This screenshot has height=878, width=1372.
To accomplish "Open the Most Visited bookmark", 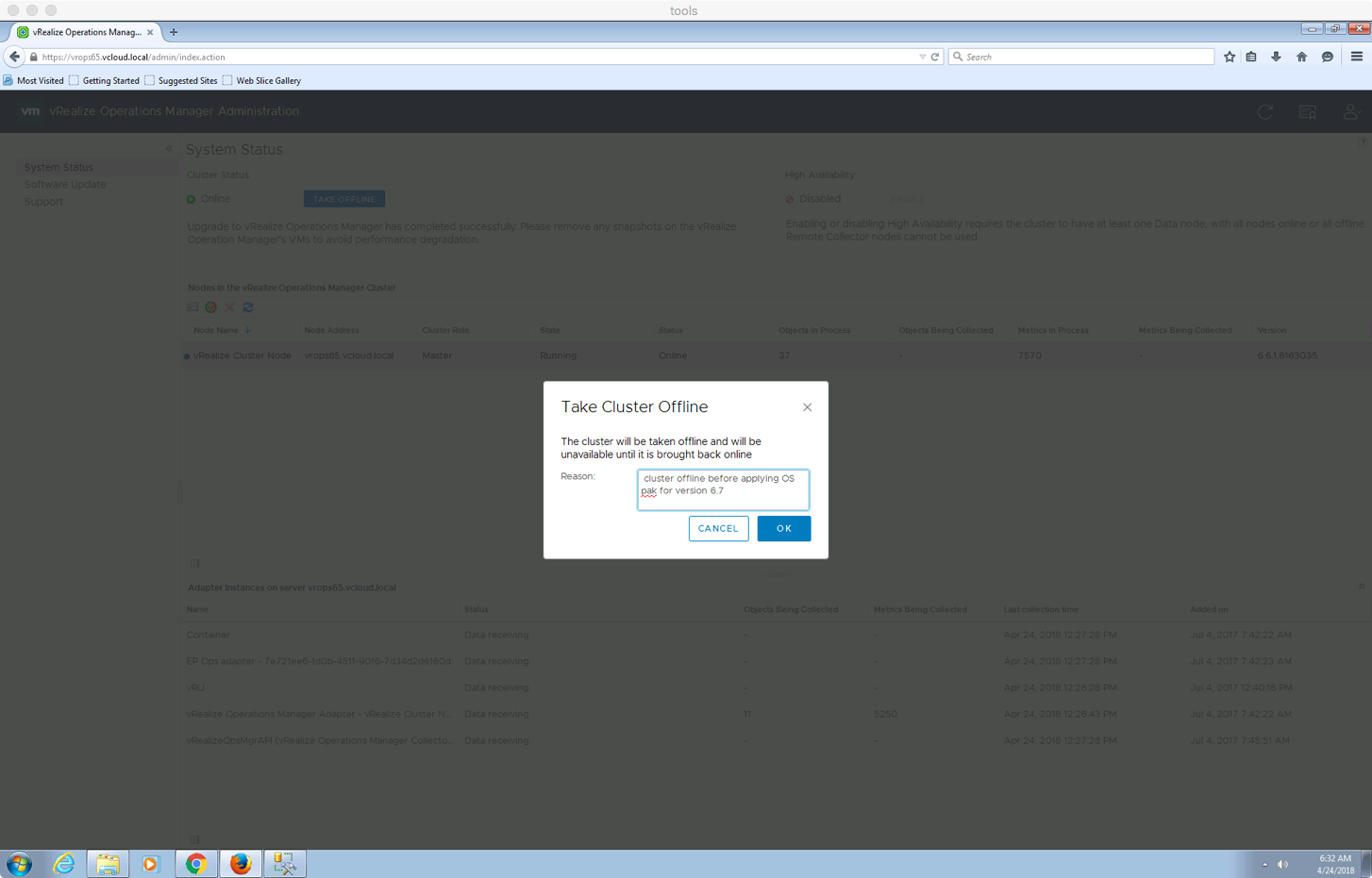I will pos(33,80).
